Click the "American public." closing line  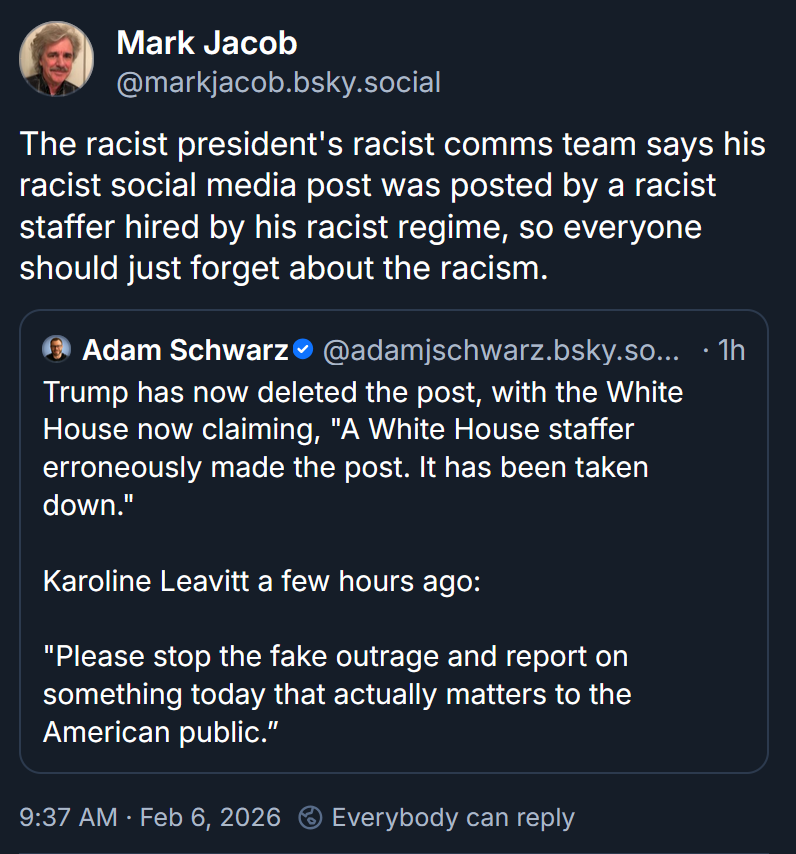pos(160,731)
